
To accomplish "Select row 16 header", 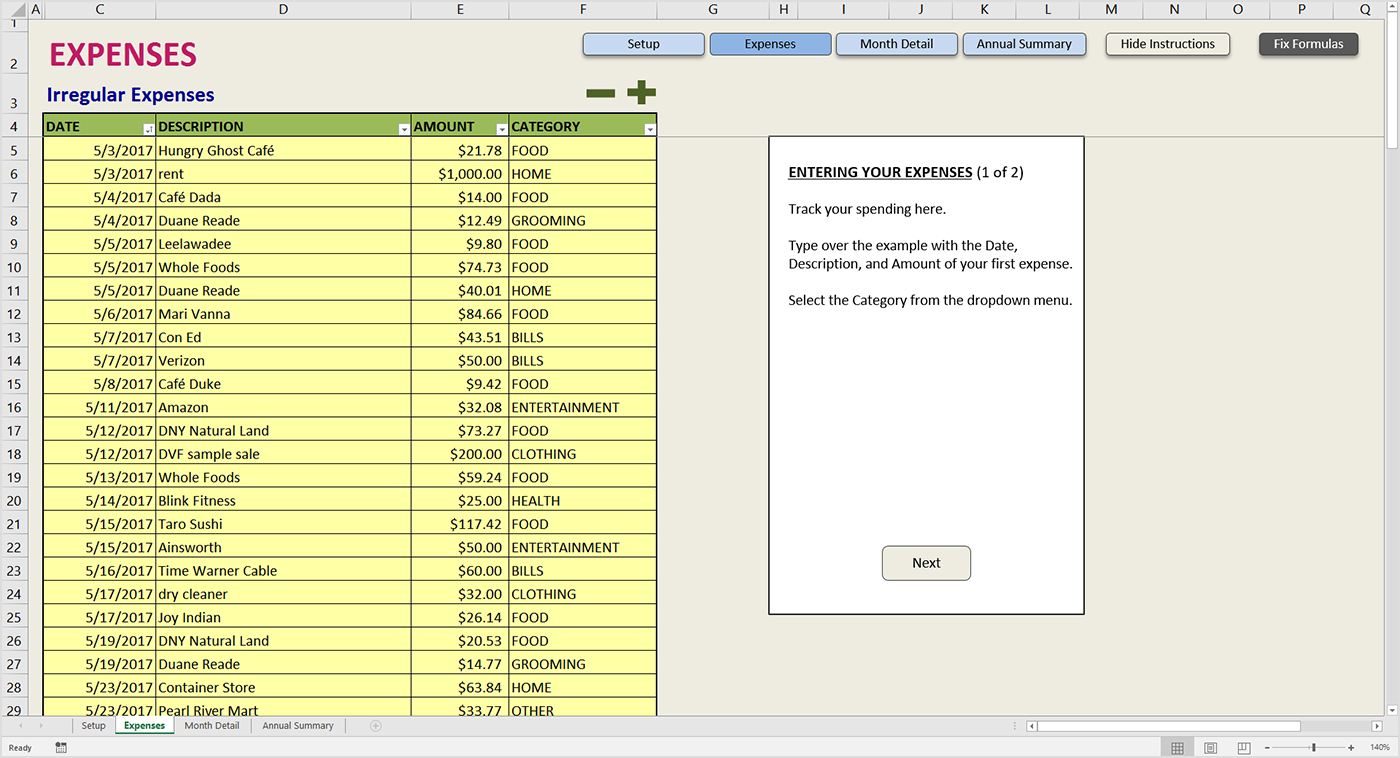I will click(x=14, y=407).
